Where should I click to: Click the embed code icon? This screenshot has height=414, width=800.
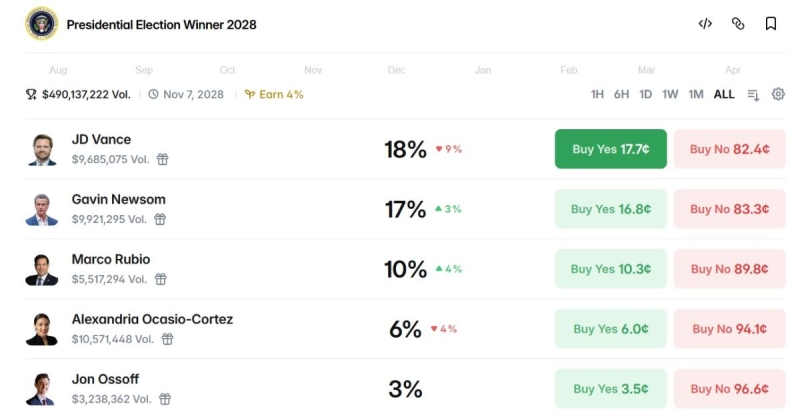pyautogui.click(x=705, y=24)
